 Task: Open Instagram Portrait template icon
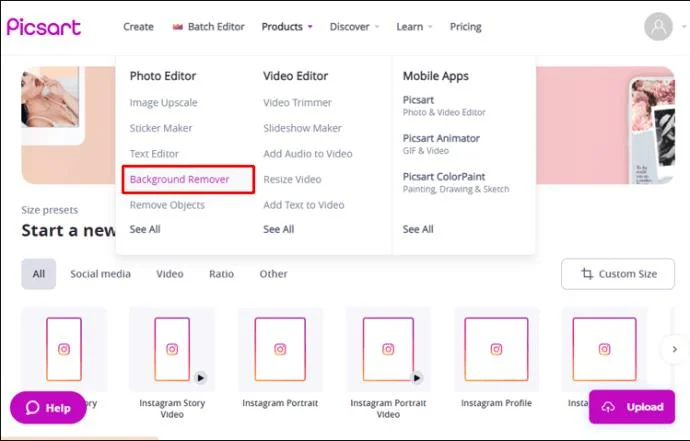pos(280,349)
